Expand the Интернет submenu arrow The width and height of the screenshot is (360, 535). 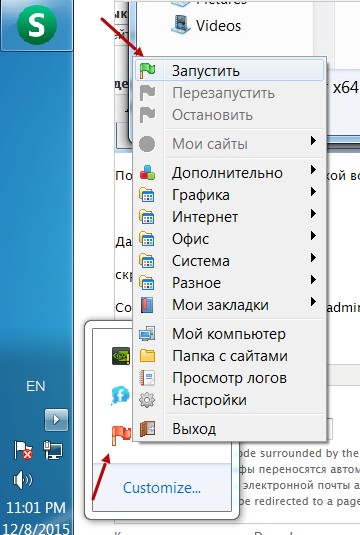pos(313,214)
